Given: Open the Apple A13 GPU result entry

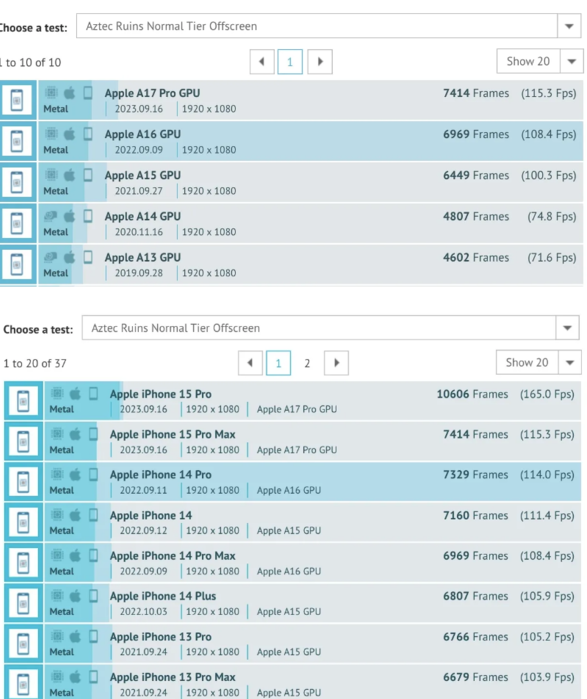Looking at the screenshot, I should [x=291, y=264].
